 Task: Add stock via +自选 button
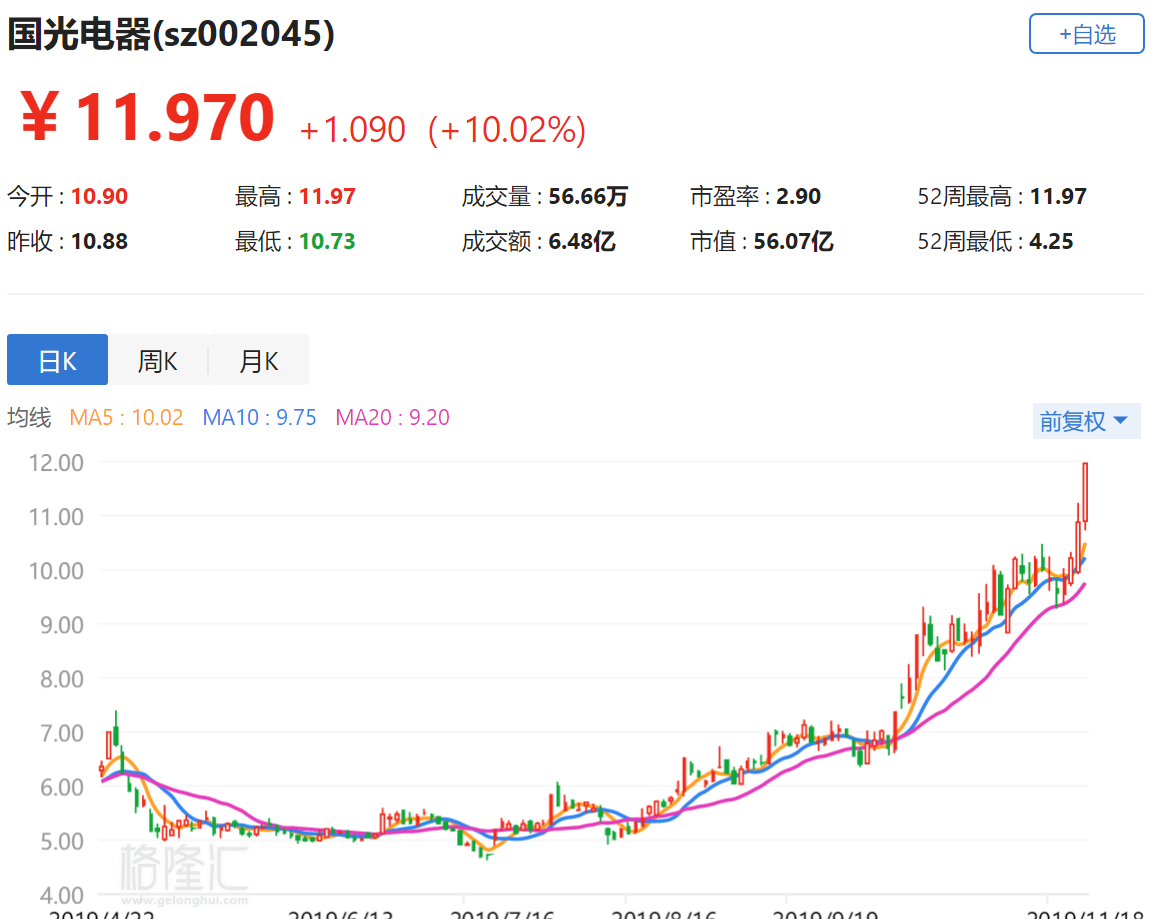(1086, 33)
